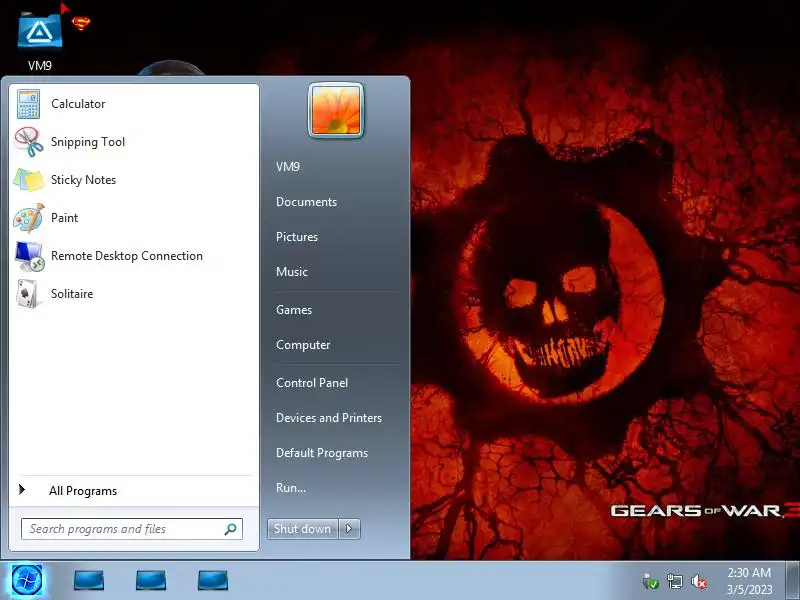Open Music library link

[x=292, y=272]
